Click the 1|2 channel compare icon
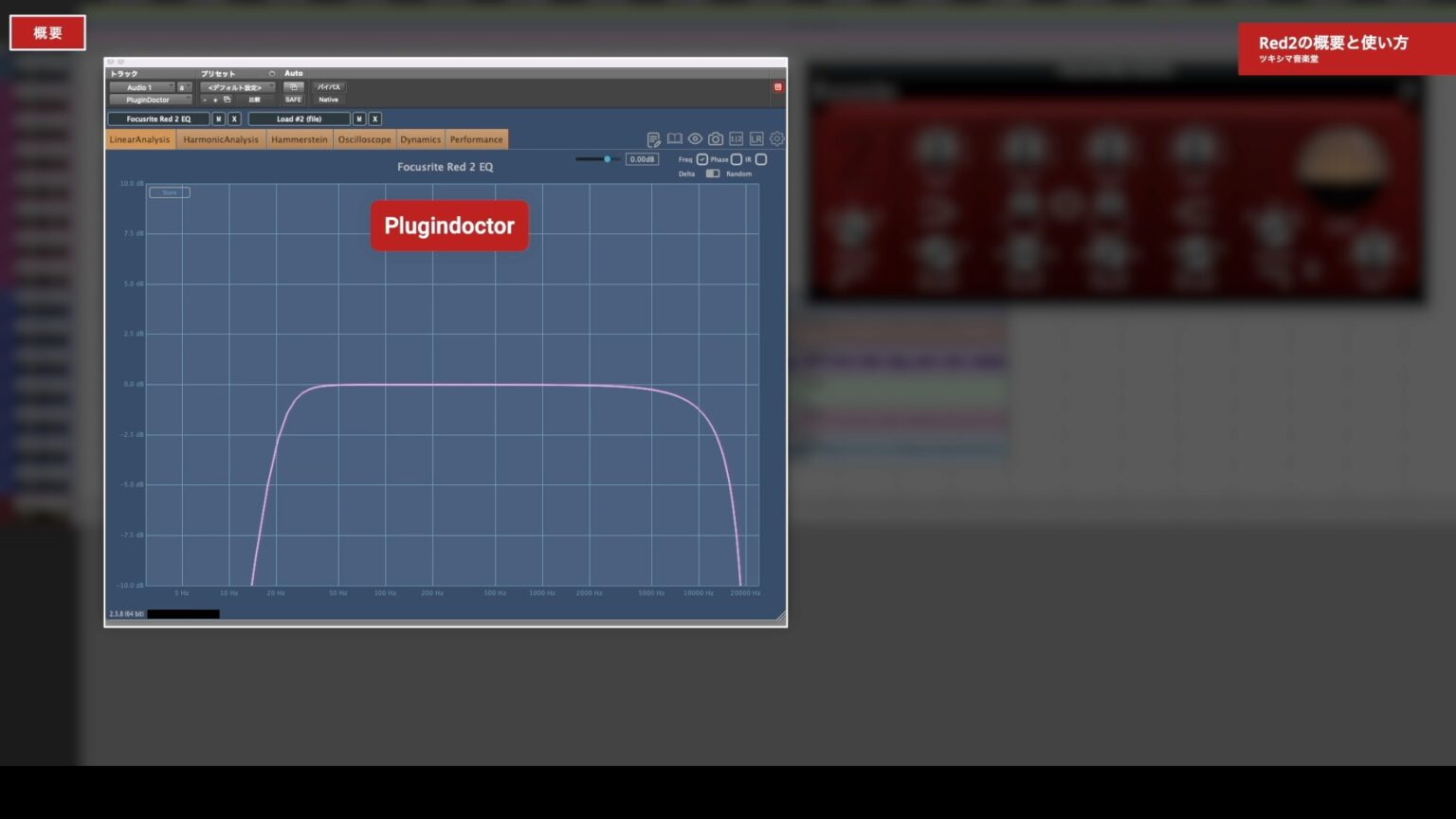Screen dimensions: 1456x819 (x=736, y=138)
